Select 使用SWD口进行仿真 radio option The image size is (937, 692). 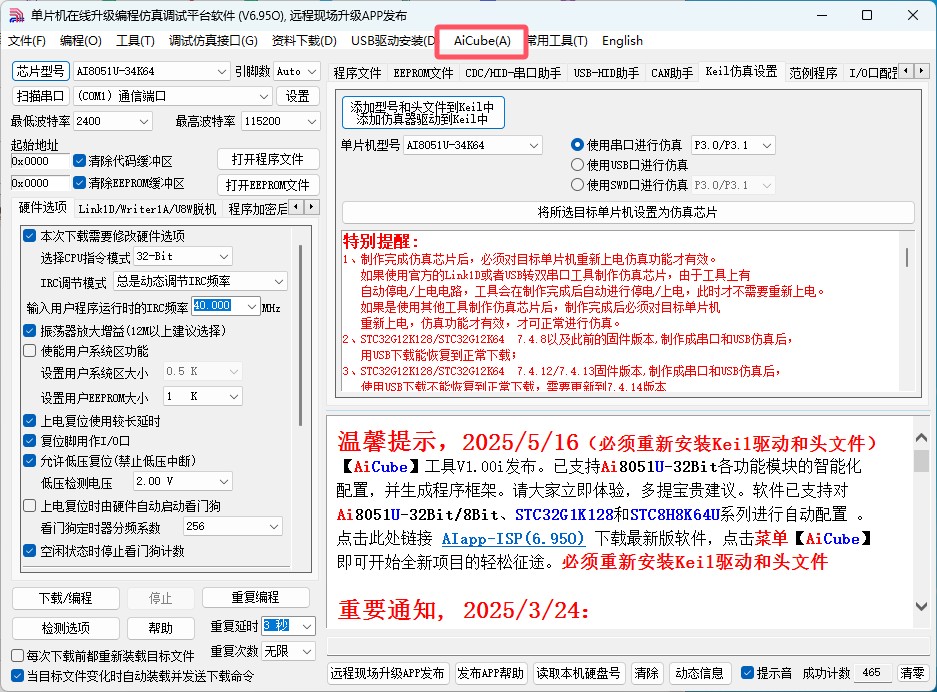click(x=577, y=185)
